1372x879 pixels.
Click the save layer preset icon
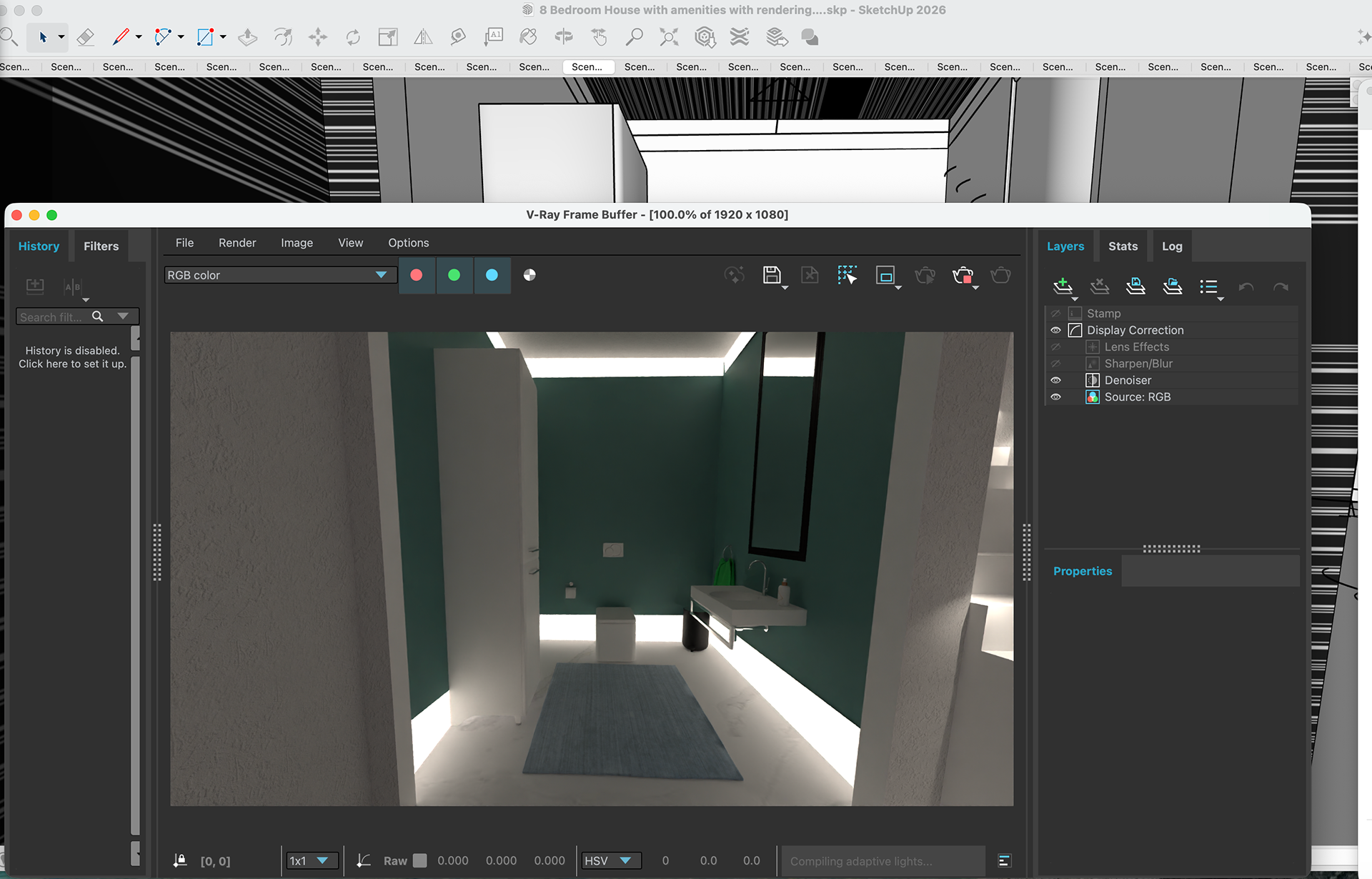1135,287
